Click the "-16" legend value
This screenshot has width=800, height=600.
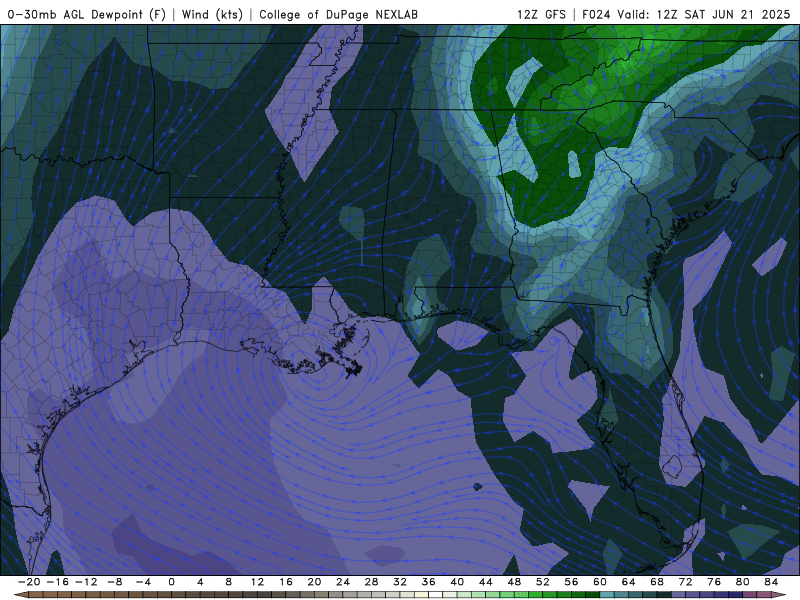(x=58, y=582)
